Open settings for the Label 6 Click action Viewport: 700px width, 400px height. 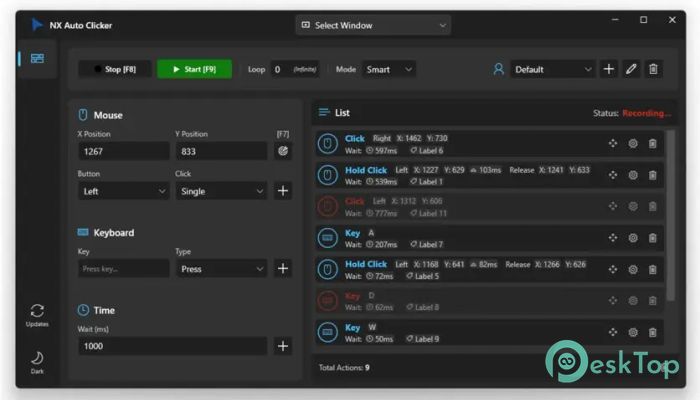click(x=633, y=143)
